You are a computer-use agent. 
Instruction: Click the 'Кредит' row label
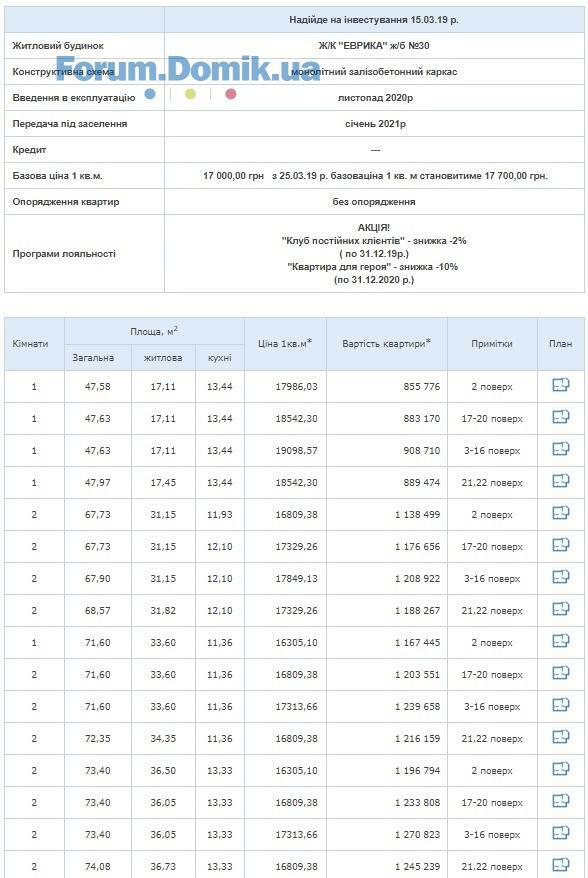(29, 150)
